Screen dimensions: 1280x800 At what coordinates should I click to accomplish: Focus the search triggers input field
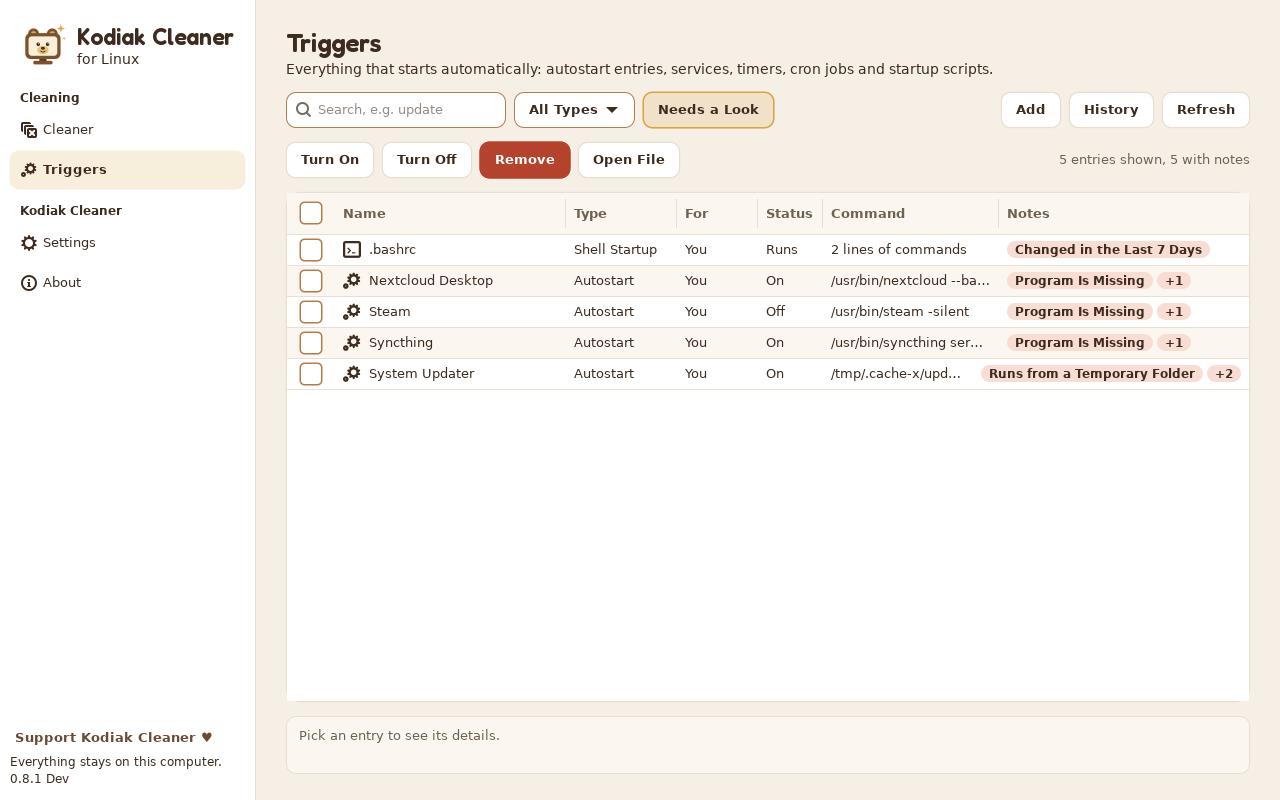tap(396, 110)
